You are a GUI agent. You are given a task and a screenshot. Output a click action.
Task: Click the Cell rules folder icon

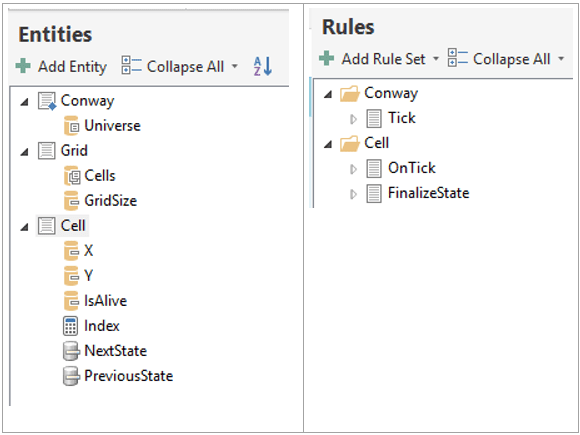coord(350,144)
